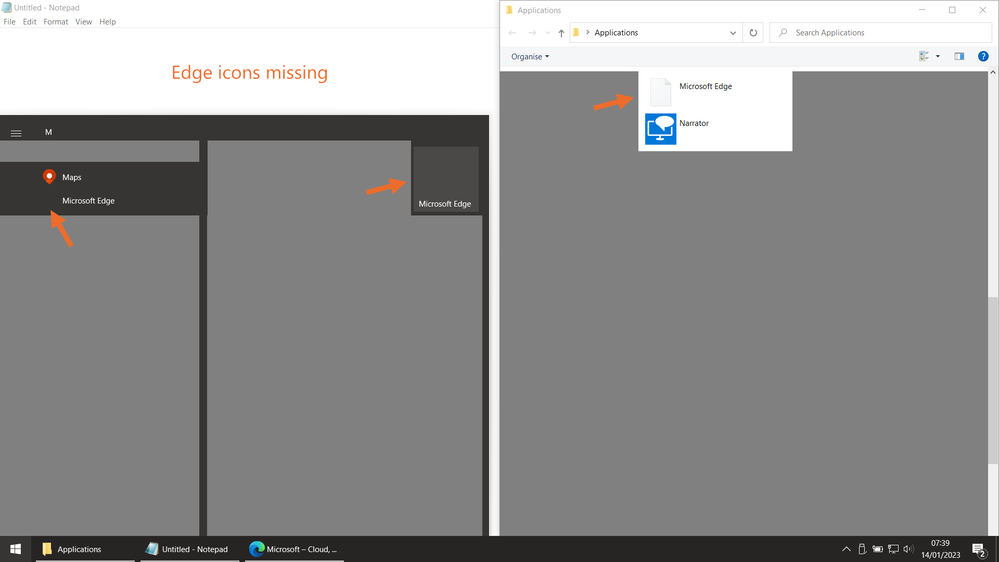Open Notepad's Help menu
The image size is (999, 562).
pos(108,22)
